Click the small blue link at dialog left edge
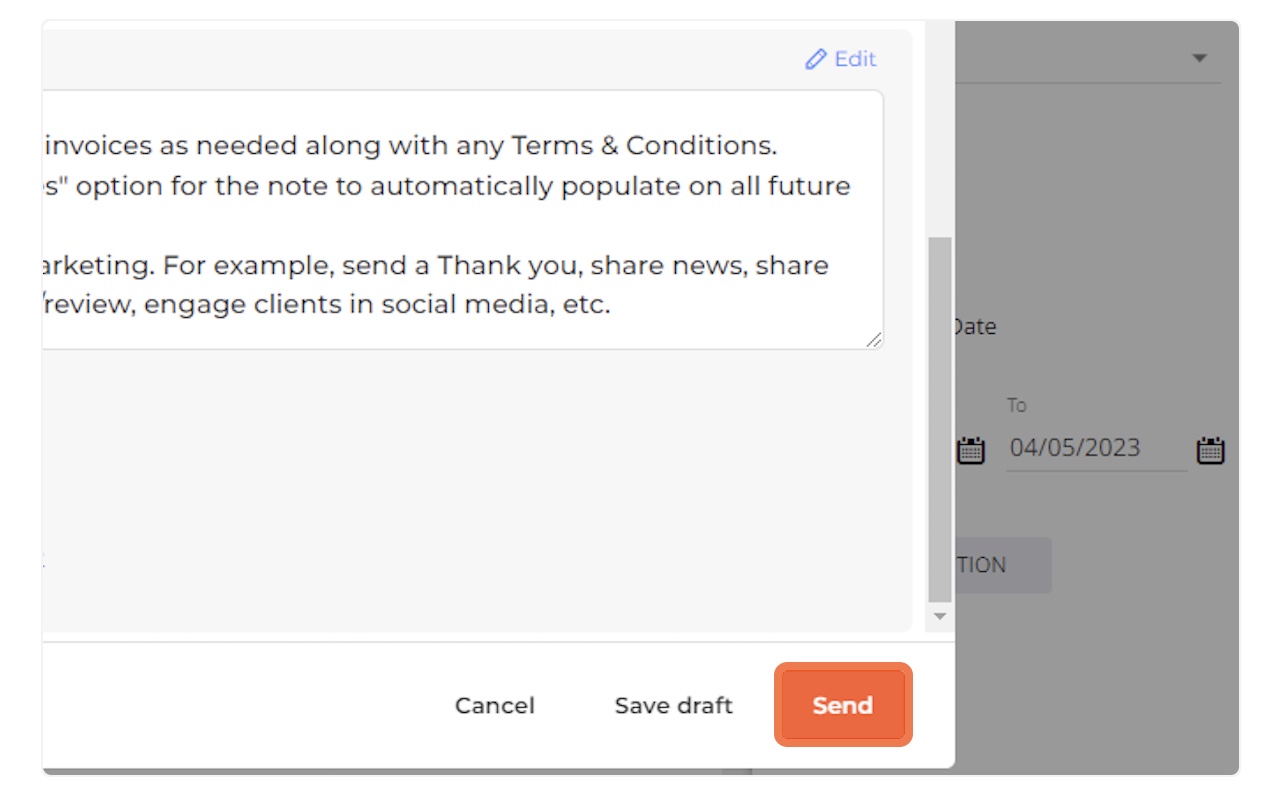1268x790 pixels. pos(43,560)
